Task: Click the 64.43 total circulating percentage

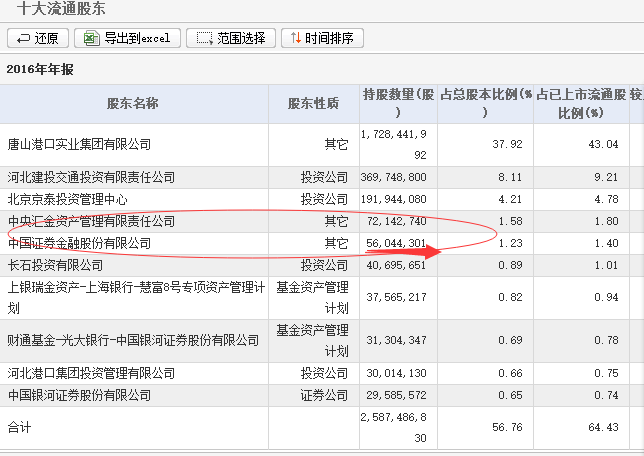Action: (603, 428)
